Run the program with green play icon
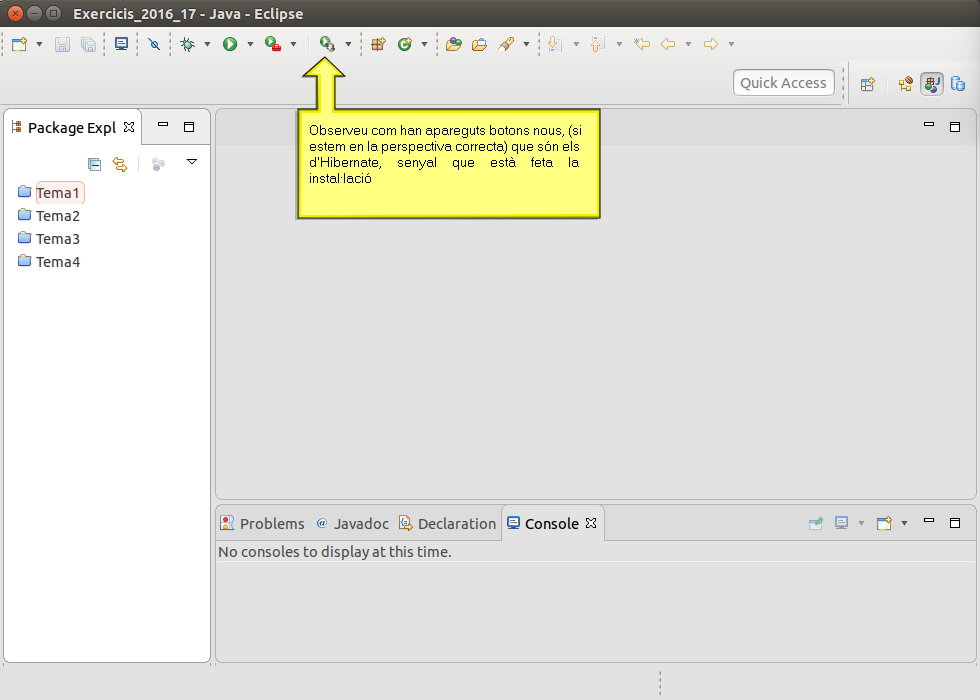 (x=230, y=44)
